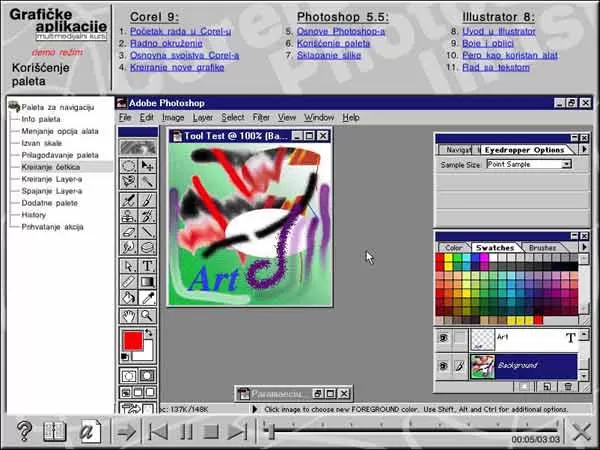
Task: Toggle visibility of Background layer
Action: 443,366
